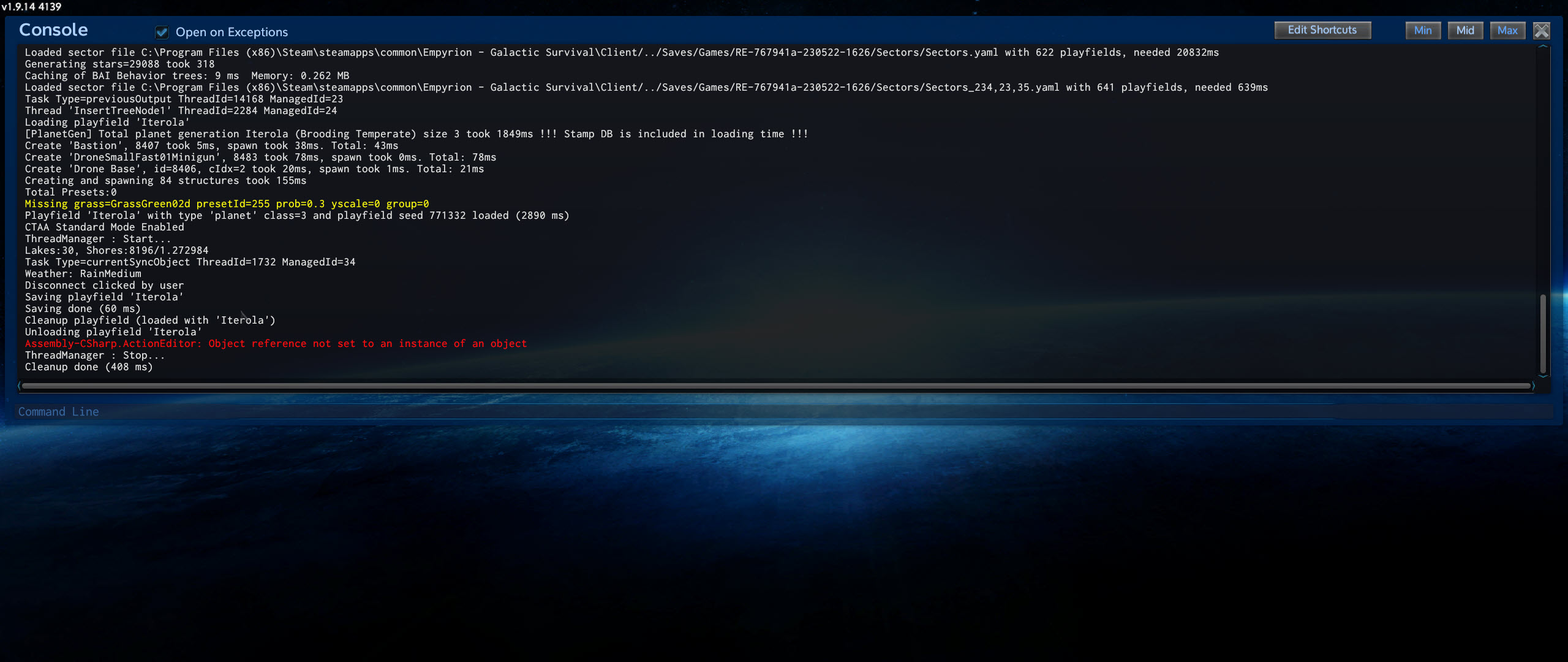Click the red Assembly-CSharp.ActionEditor error line

click(x=276, y=344)
